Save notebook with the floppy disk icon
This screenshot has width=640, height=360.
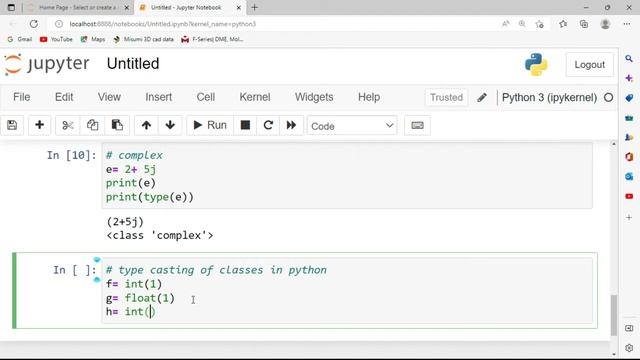click(12, 125)
